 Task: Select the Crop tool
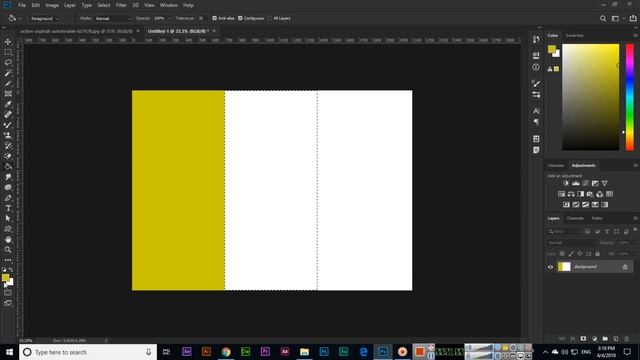click(x=8, y=83)
